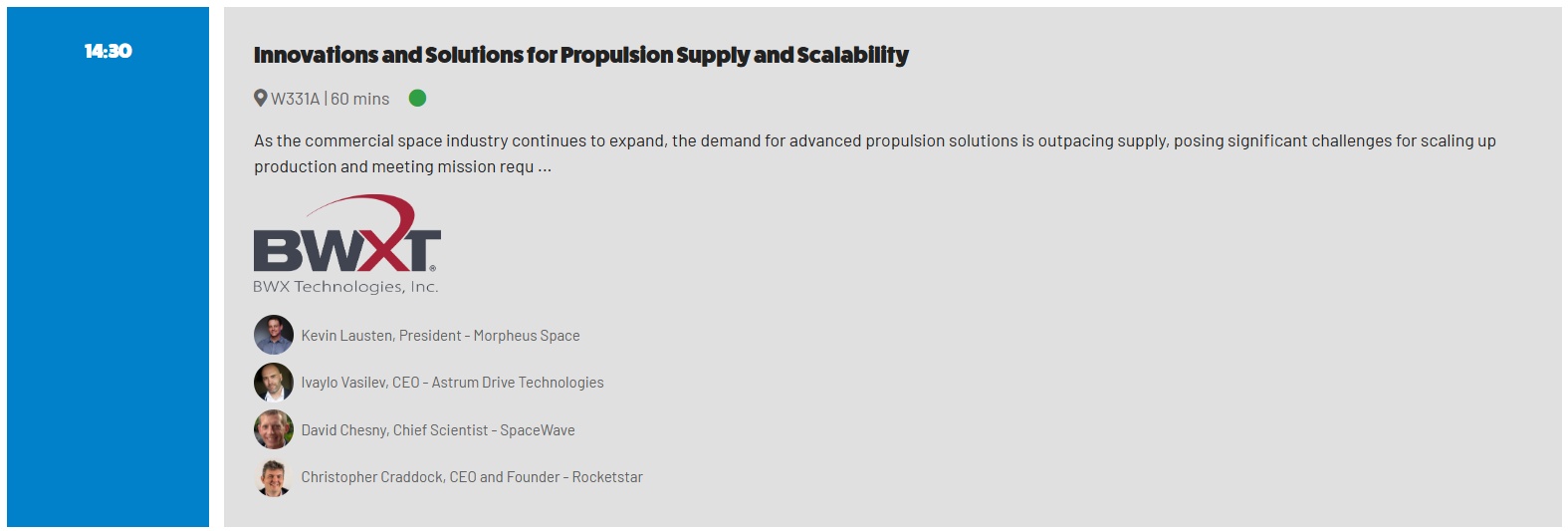
Task: Click Ivaylo Vasilev's profile photo
Action: (x=274, y=383)
